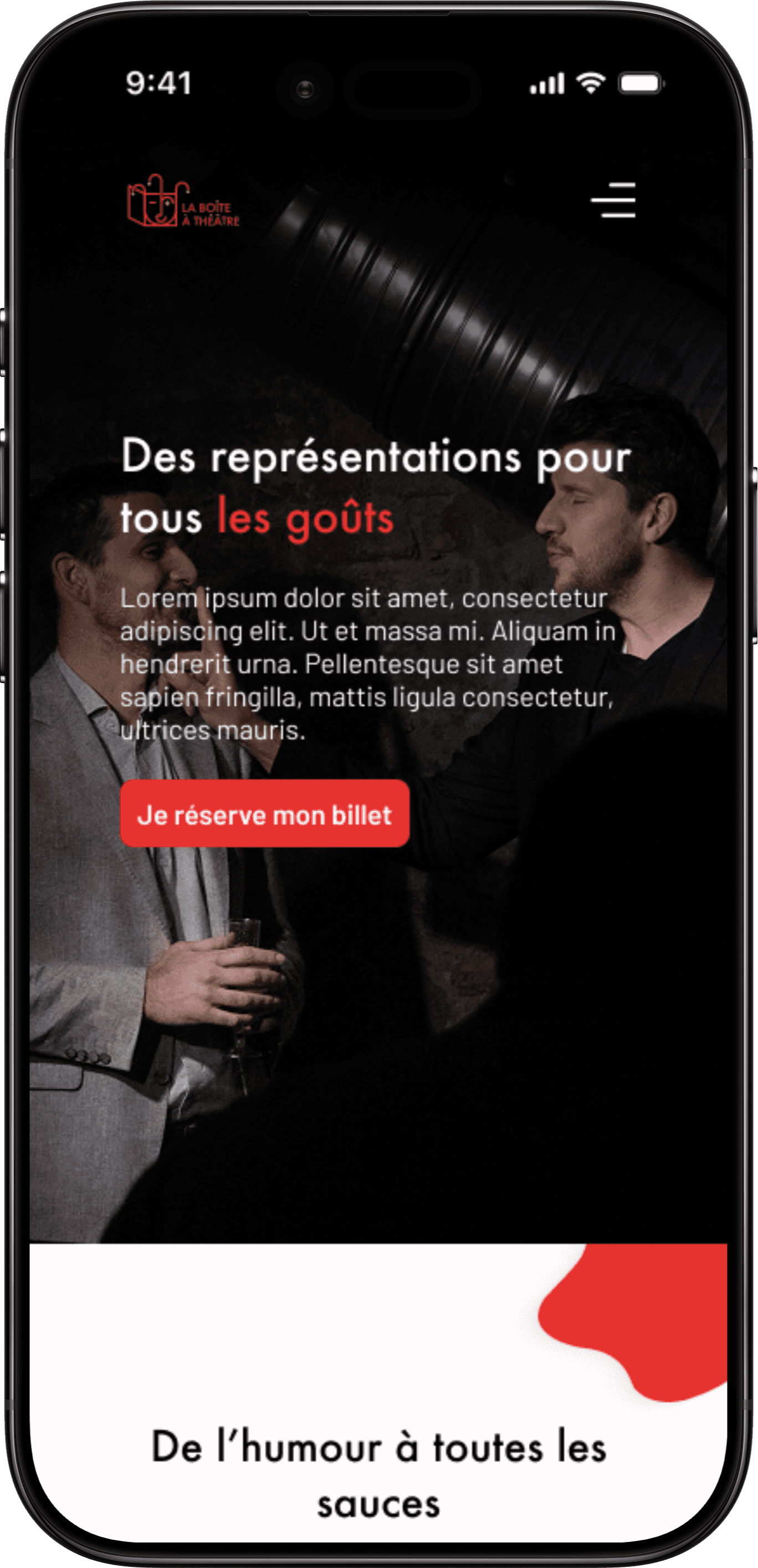Tap the battery indicator icon
Viewport: 758px width, 1568px height.
tap(641, 83)
